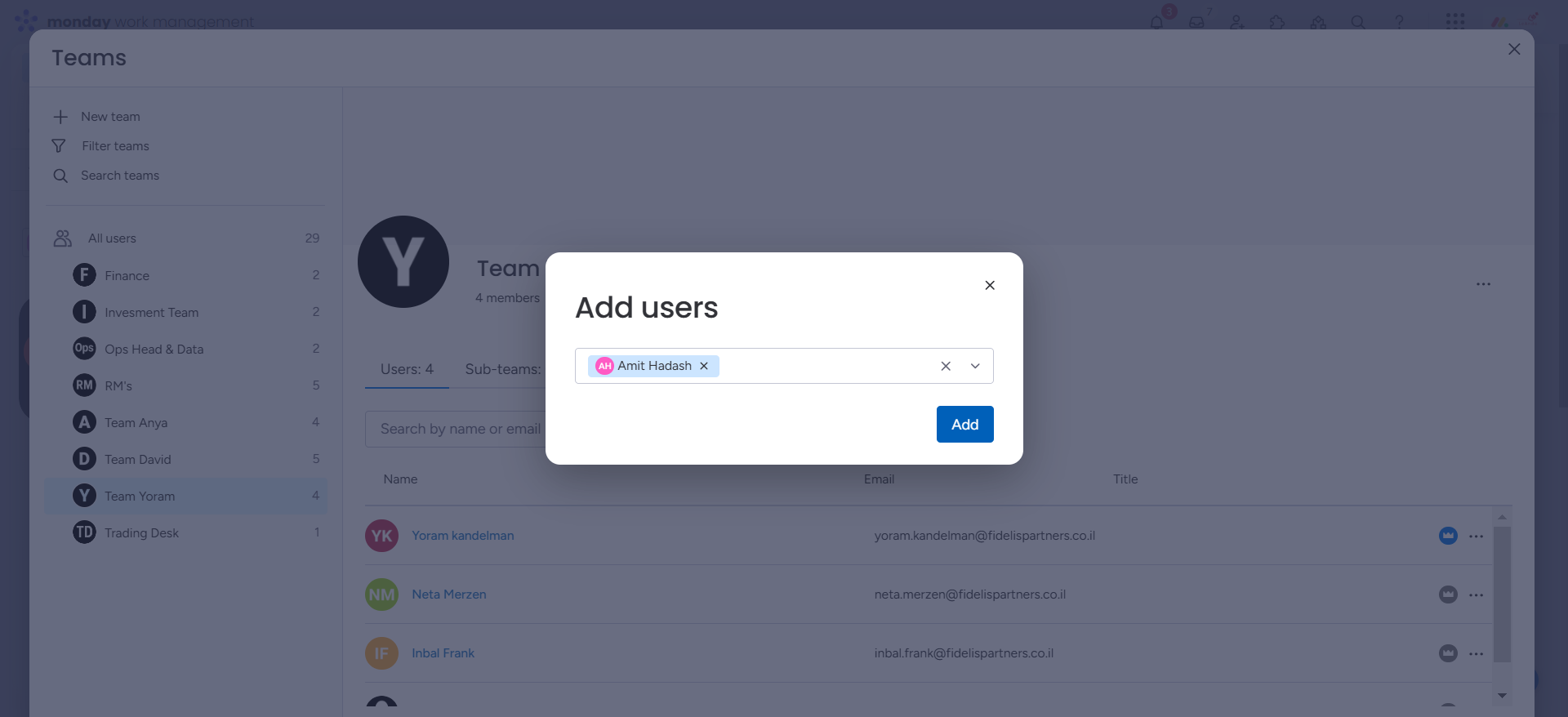1568x717 pixels.
Task: Click the help question mark icon
Action: click(x=1399, y=22)
